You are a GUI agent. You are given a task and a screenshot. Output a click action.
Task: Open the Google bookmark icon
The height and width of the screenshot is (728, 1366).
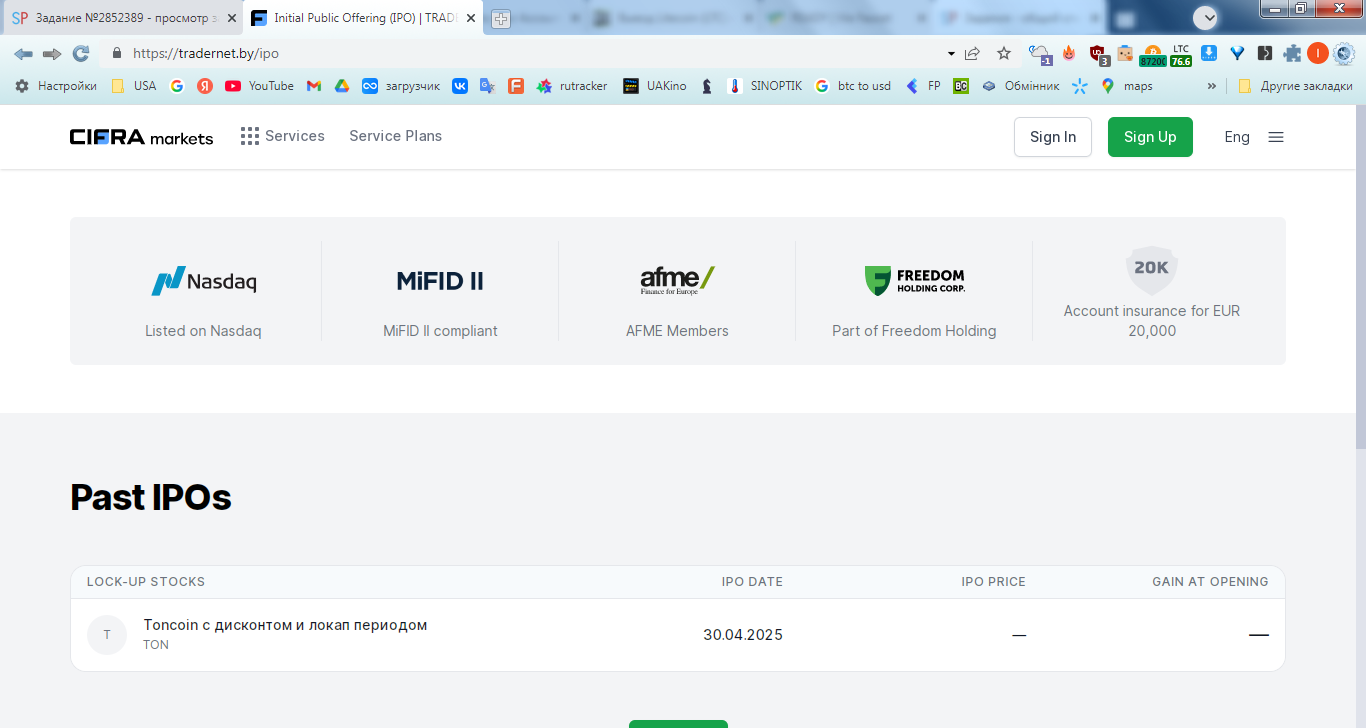tap(177, 86)
